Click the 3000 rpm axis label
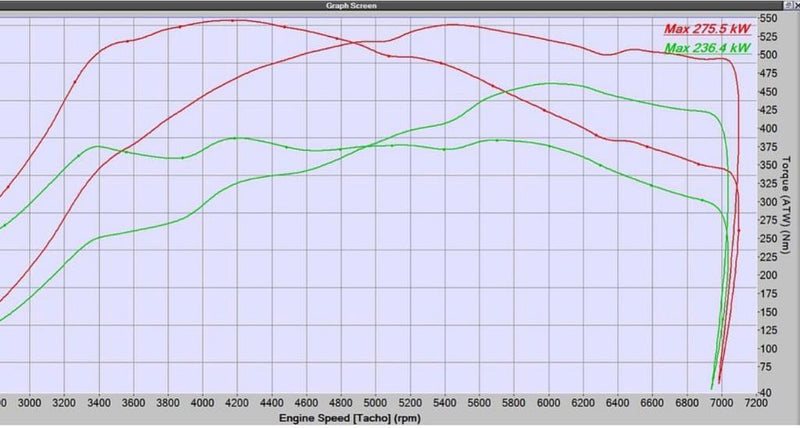 [x=30, y=402]
